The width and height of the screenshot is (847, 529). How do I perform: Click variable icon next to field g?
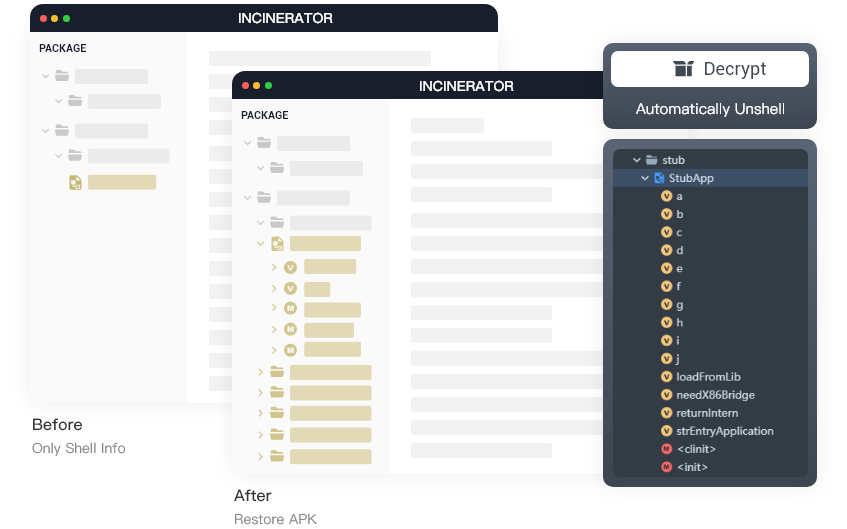(x=667, y=305)
